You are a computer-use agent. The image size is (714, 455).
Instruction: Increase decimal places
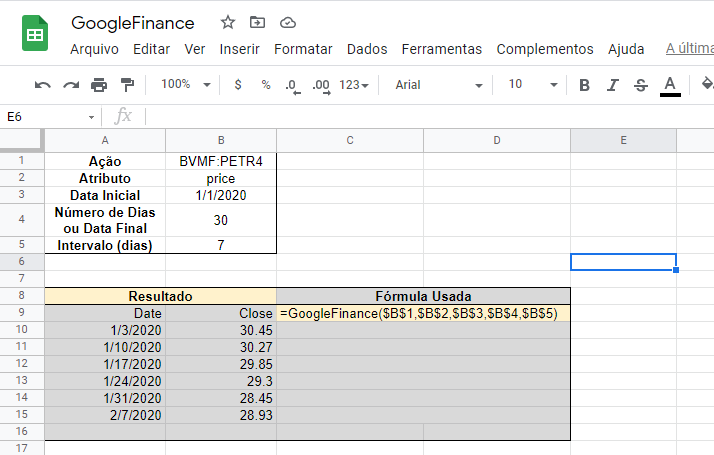pyautogui.click(x=321, y=86)
